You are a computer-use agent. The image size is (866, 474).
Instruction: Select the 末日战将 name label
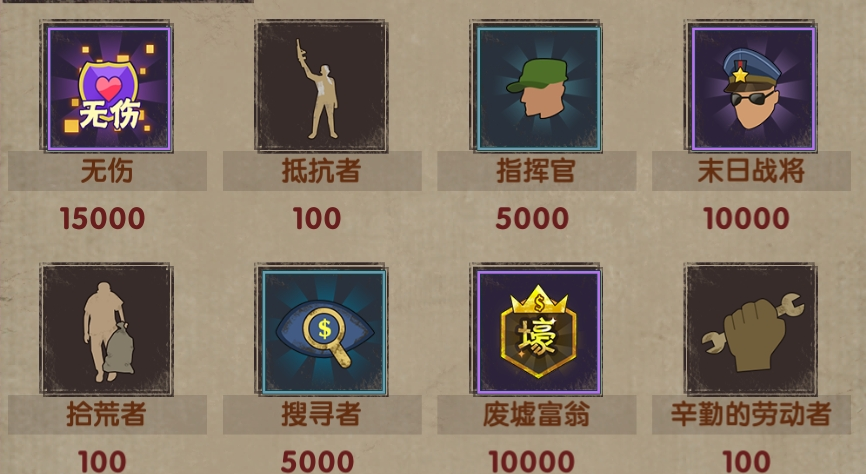pyautogui.click(x=751, y=171)
